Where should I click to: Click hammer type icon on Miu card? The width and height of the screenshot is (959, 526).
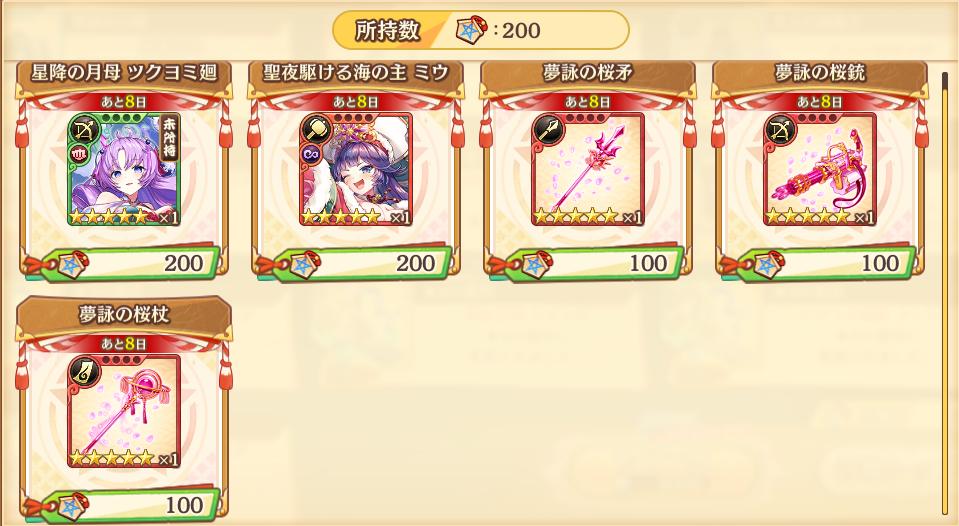click(315, 129)
